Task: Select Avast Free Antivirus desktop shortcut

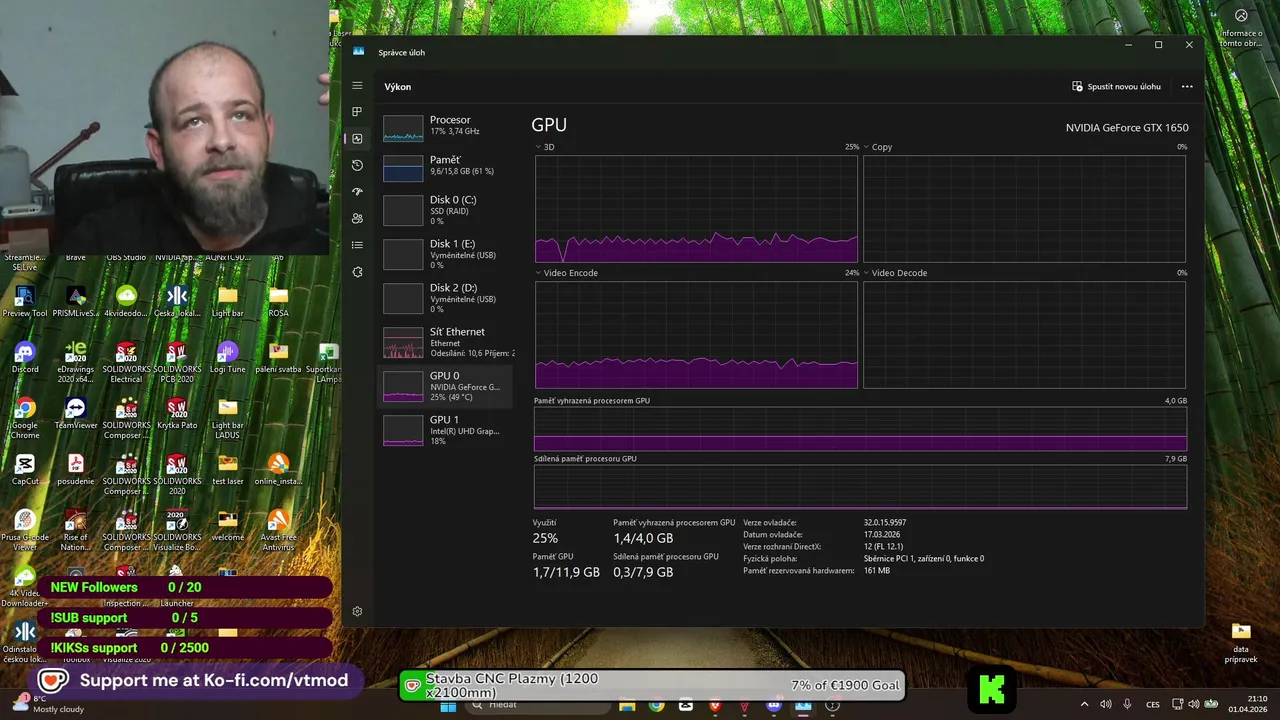Action: click(x=278, y=530)
